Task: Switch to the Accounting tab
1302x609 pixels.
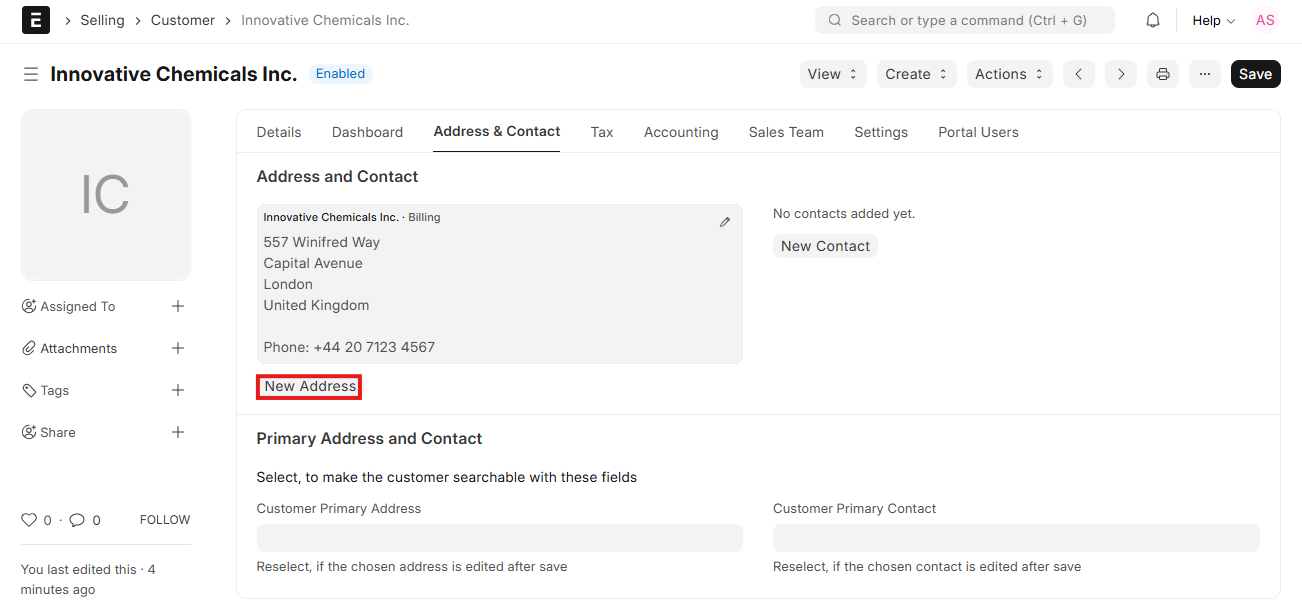Action: (681, 132)
